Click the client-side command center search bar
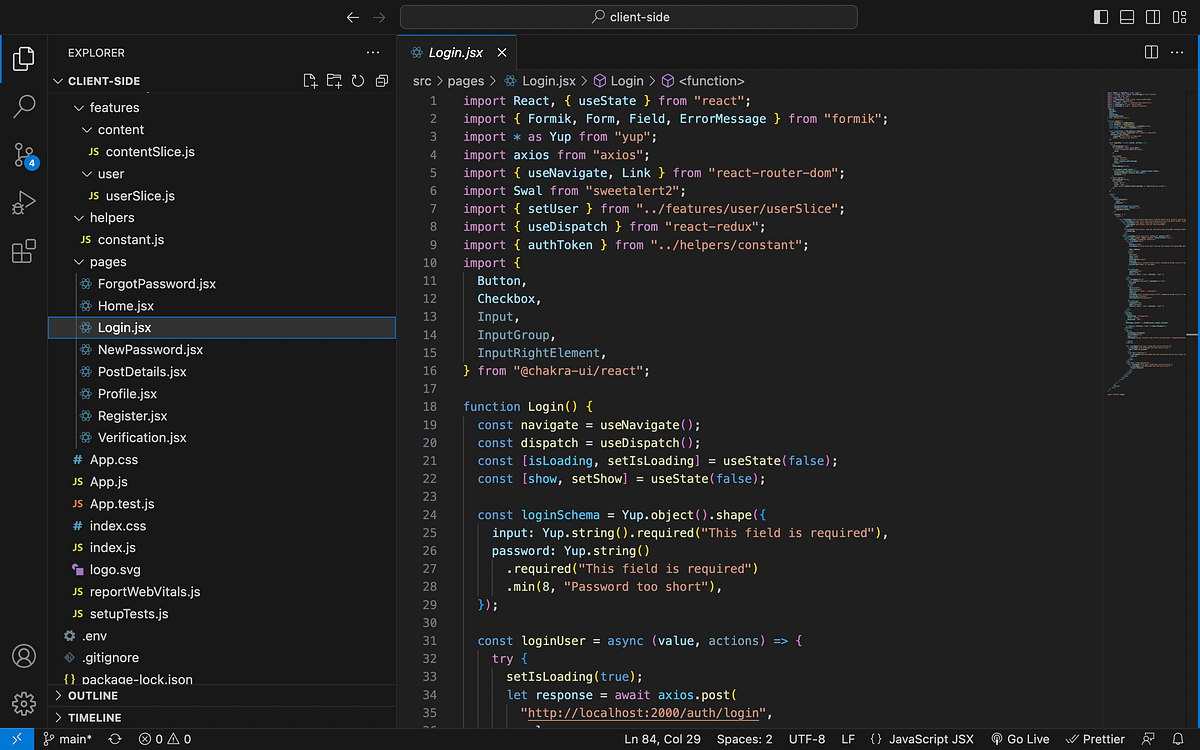Screen dimensions: 1200x750 coord(628,16)
